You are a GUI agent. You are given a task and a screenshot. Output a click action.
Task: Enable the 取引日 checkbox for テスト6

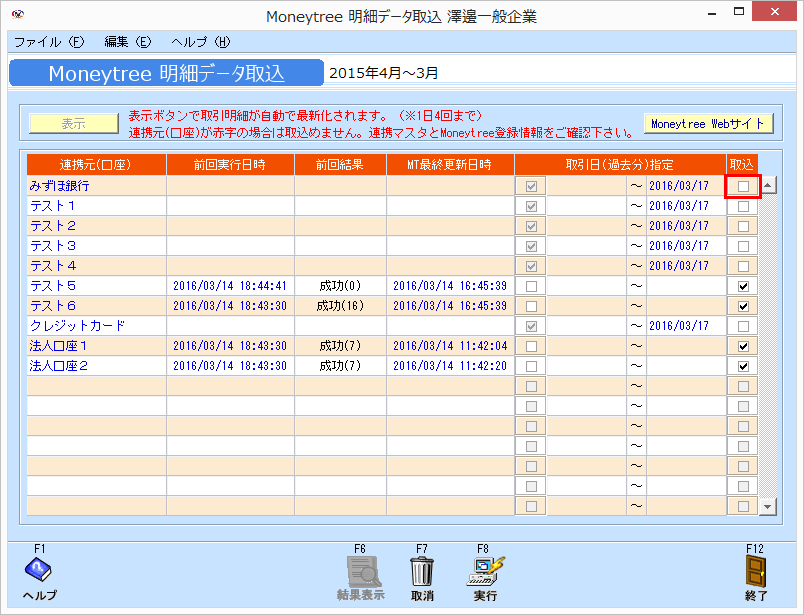click(x=531, y=305)
